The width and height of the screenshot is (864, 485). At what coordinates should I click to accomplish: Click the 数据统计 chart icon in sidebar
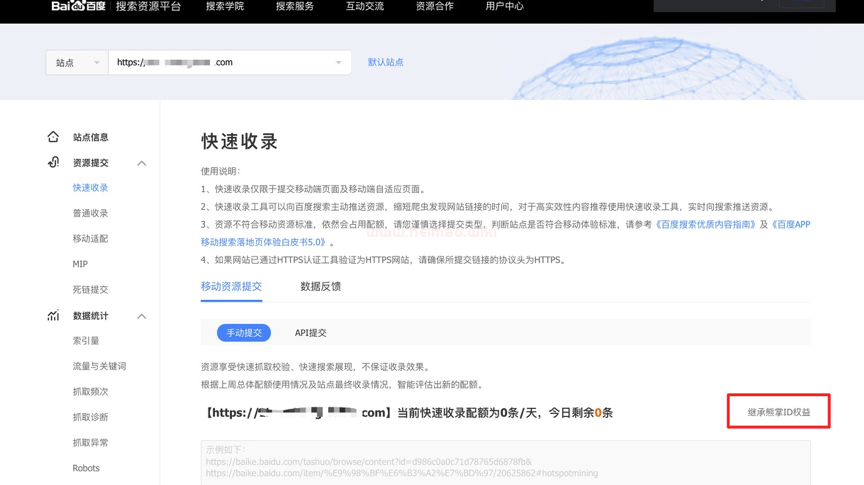pos(53,316)
